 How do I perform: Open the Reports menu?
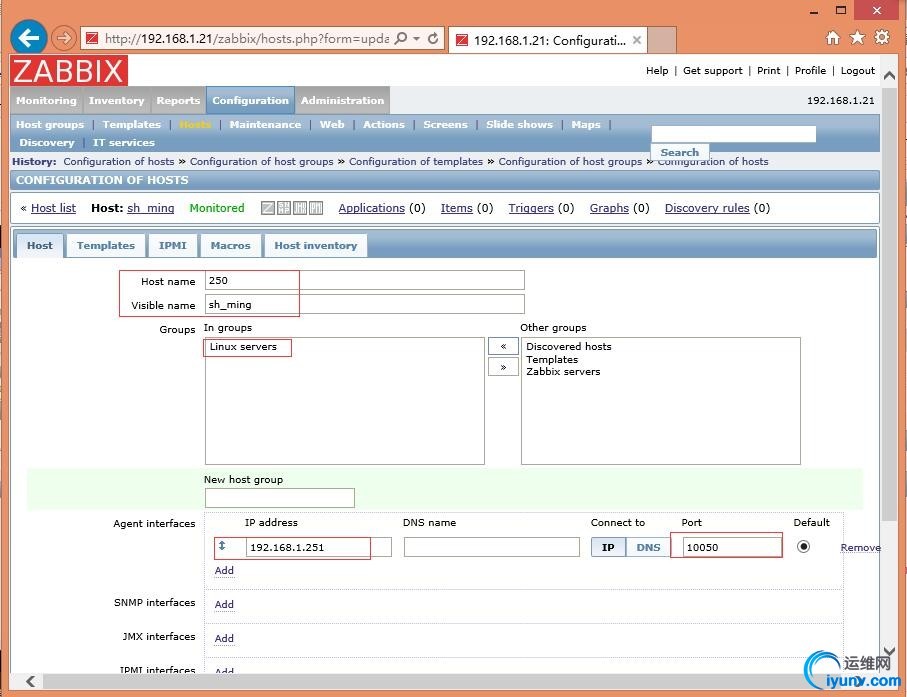[178, 101]
